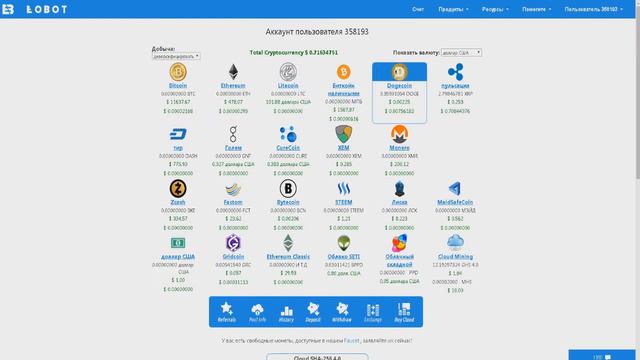Click the Litecoin silver coin icon
This screenshot has width=640, height=360.
(288, 72)
